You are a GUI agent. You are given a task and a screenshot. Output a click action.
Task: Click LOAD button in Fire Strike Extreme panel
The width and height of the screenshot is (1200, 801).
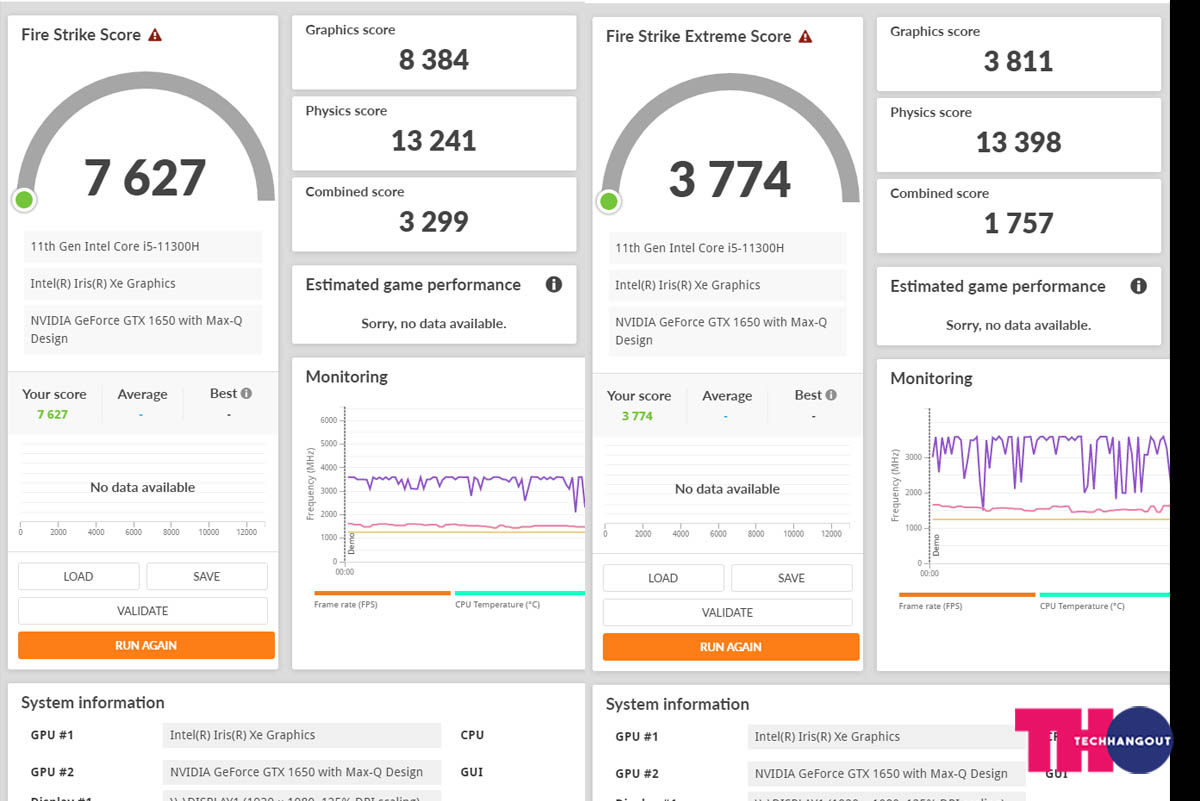coord(663,578)
